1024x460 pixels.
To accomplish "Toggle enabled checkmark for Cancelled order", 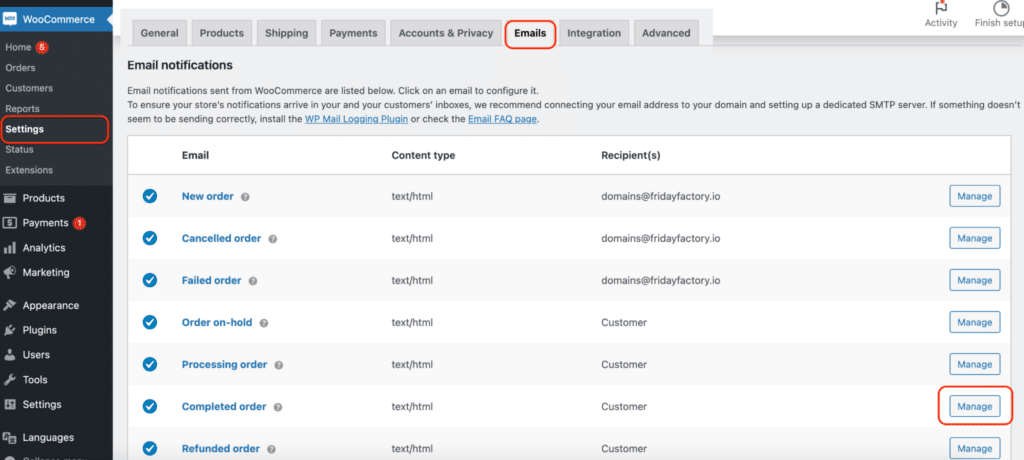I will tap(150, 238).
